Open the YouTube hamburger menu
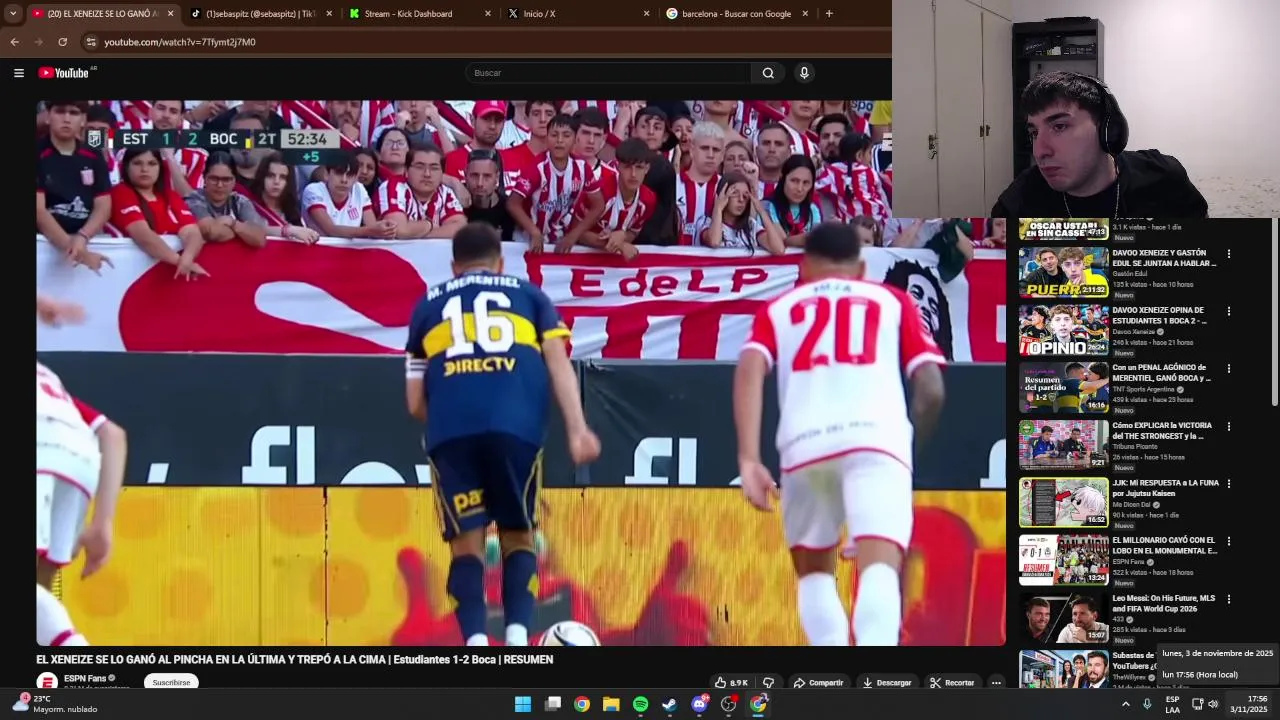The image size is (1280, 720). coord(18,73)
